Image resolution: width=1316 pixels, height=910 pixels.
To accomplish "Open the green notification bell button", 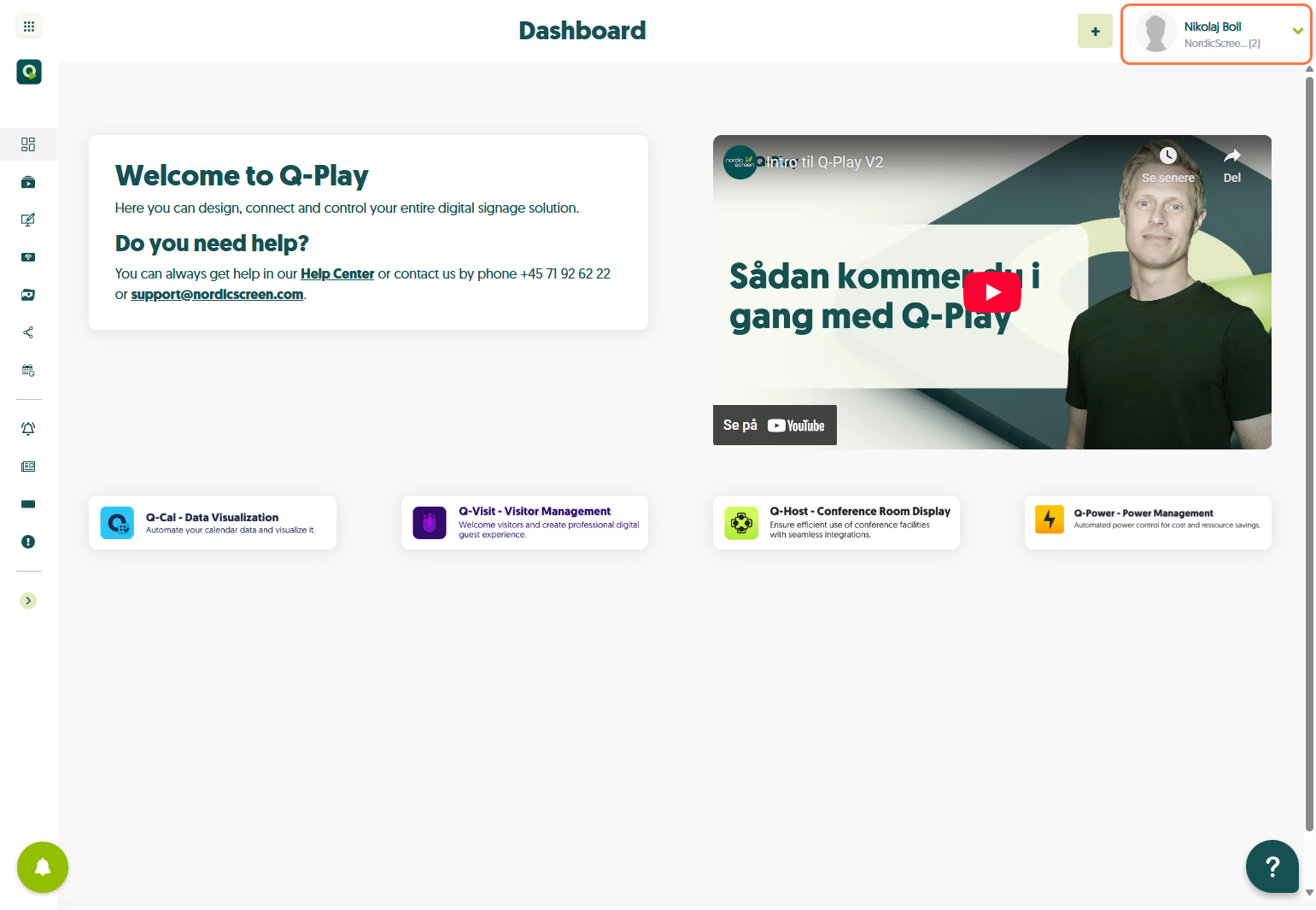I will click(43, 867).
